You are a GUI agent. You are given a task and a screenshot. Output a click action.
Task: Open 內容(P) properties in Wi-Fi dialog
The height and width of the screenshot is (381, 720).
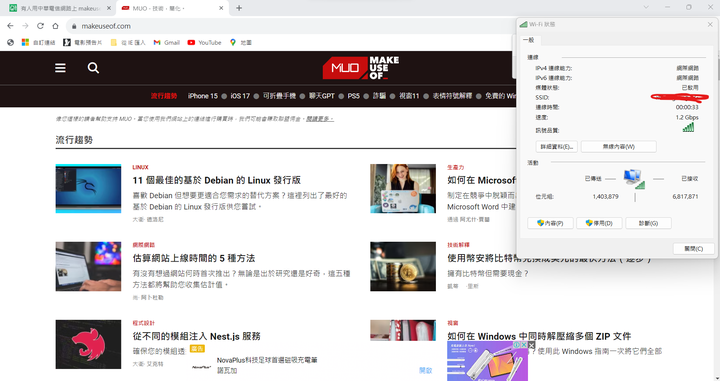point(550,223)
